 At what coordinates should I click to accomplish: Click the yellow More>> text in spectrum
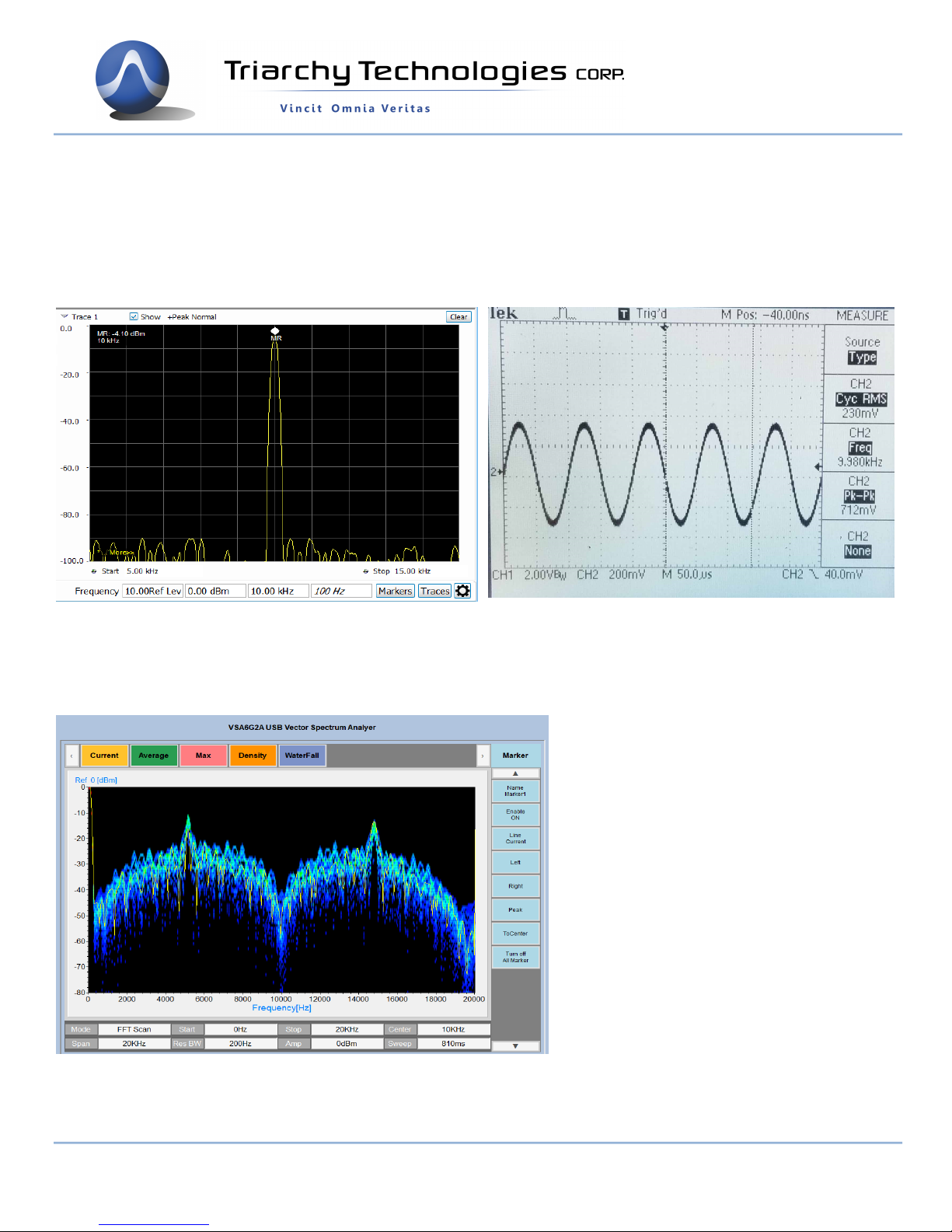(121, 553)
